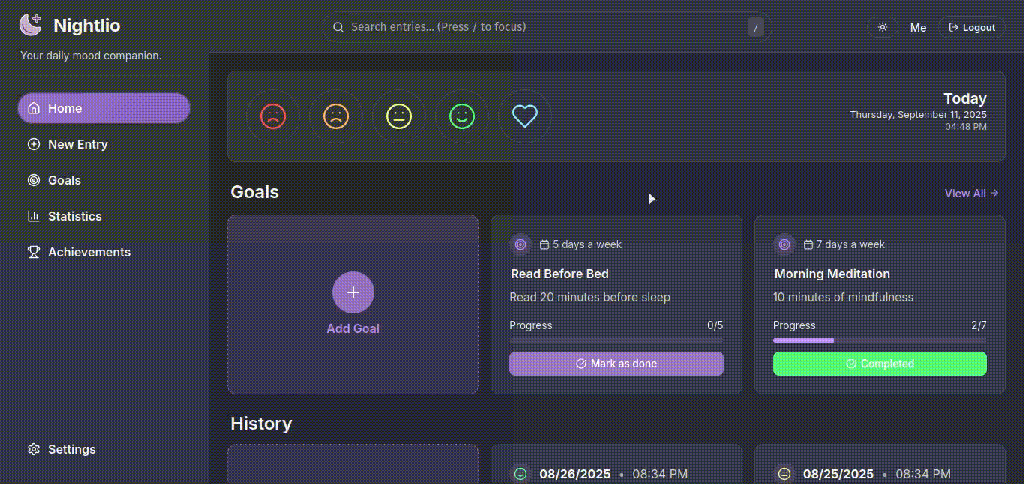Pick the yellow neutral mood face

[x=399, y=117]
